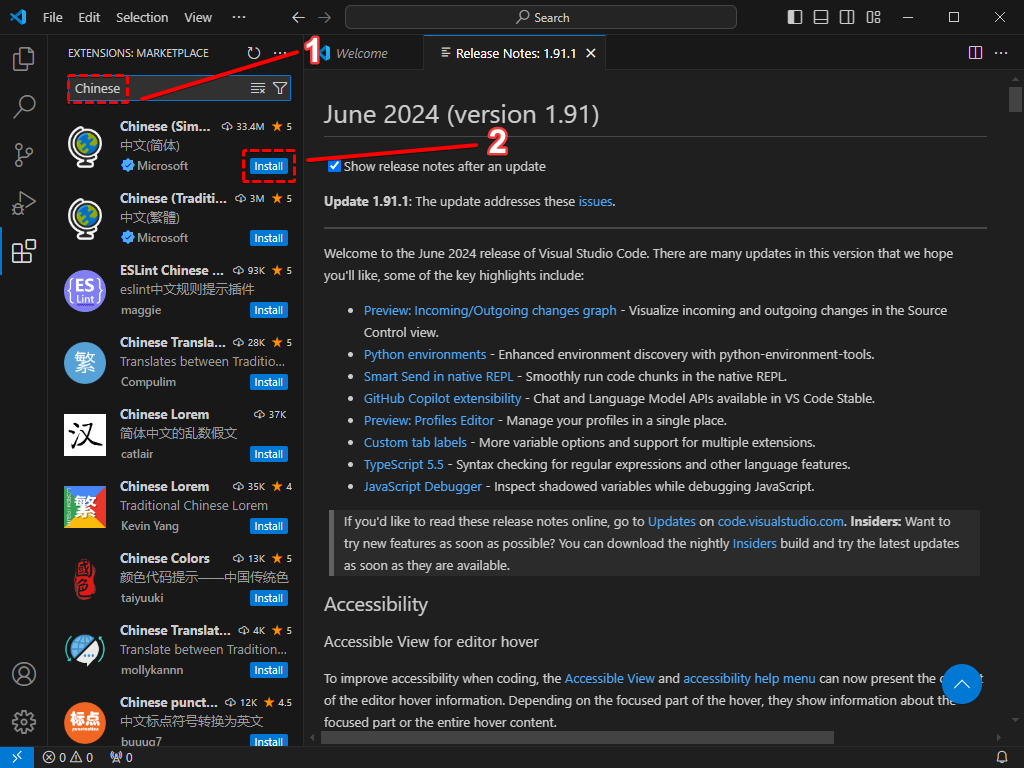
Task: Open the Search view in activity bar
Action: (x=24, y=106)
